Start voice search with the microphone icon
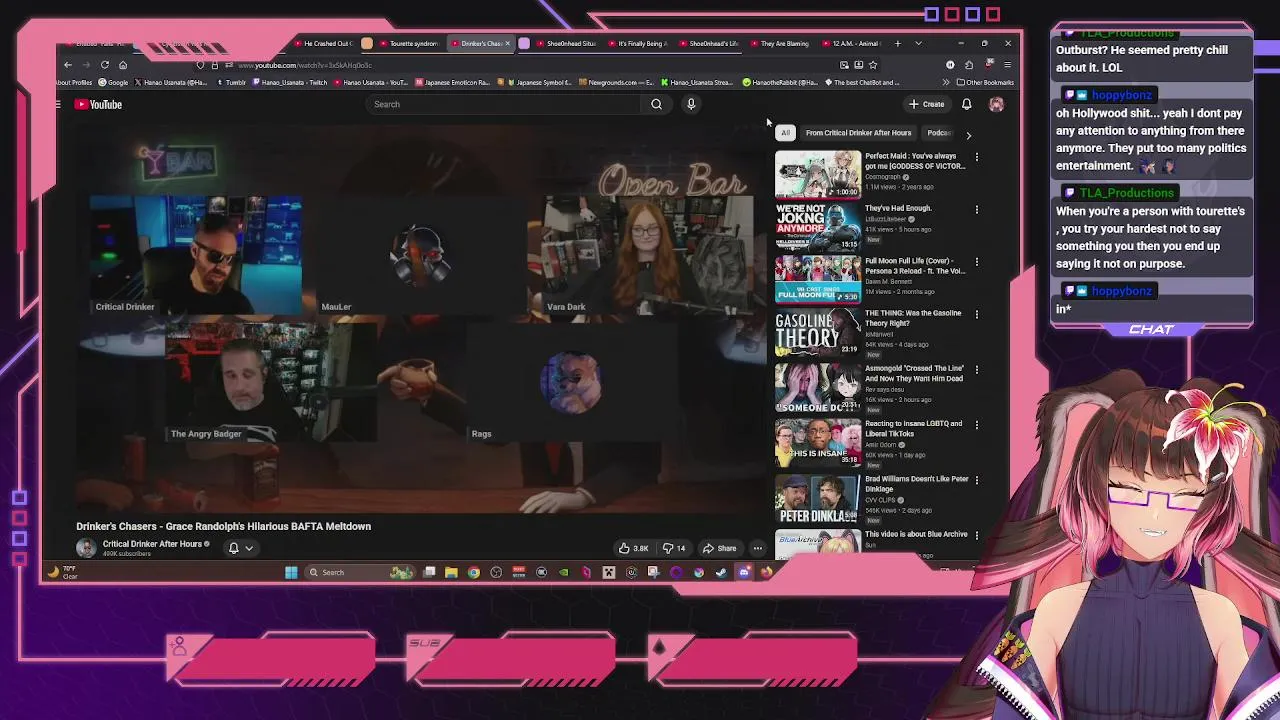Viewport: 1280px width, 720px height. click(x=691, y=104)
